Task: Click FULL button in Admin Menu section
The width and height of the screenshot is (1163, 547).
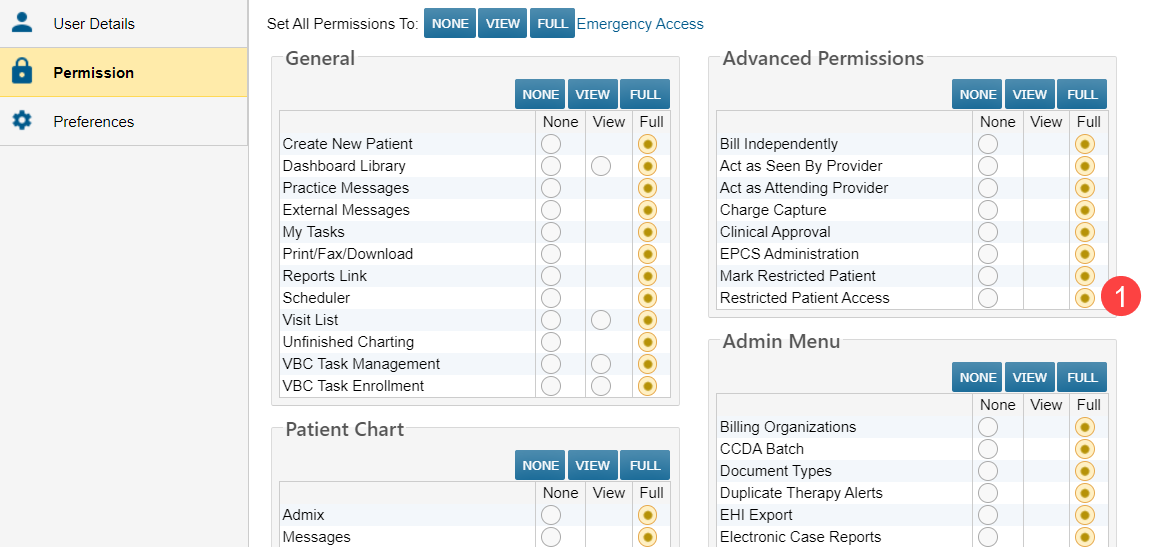Action: click(x=1082, y=377)
